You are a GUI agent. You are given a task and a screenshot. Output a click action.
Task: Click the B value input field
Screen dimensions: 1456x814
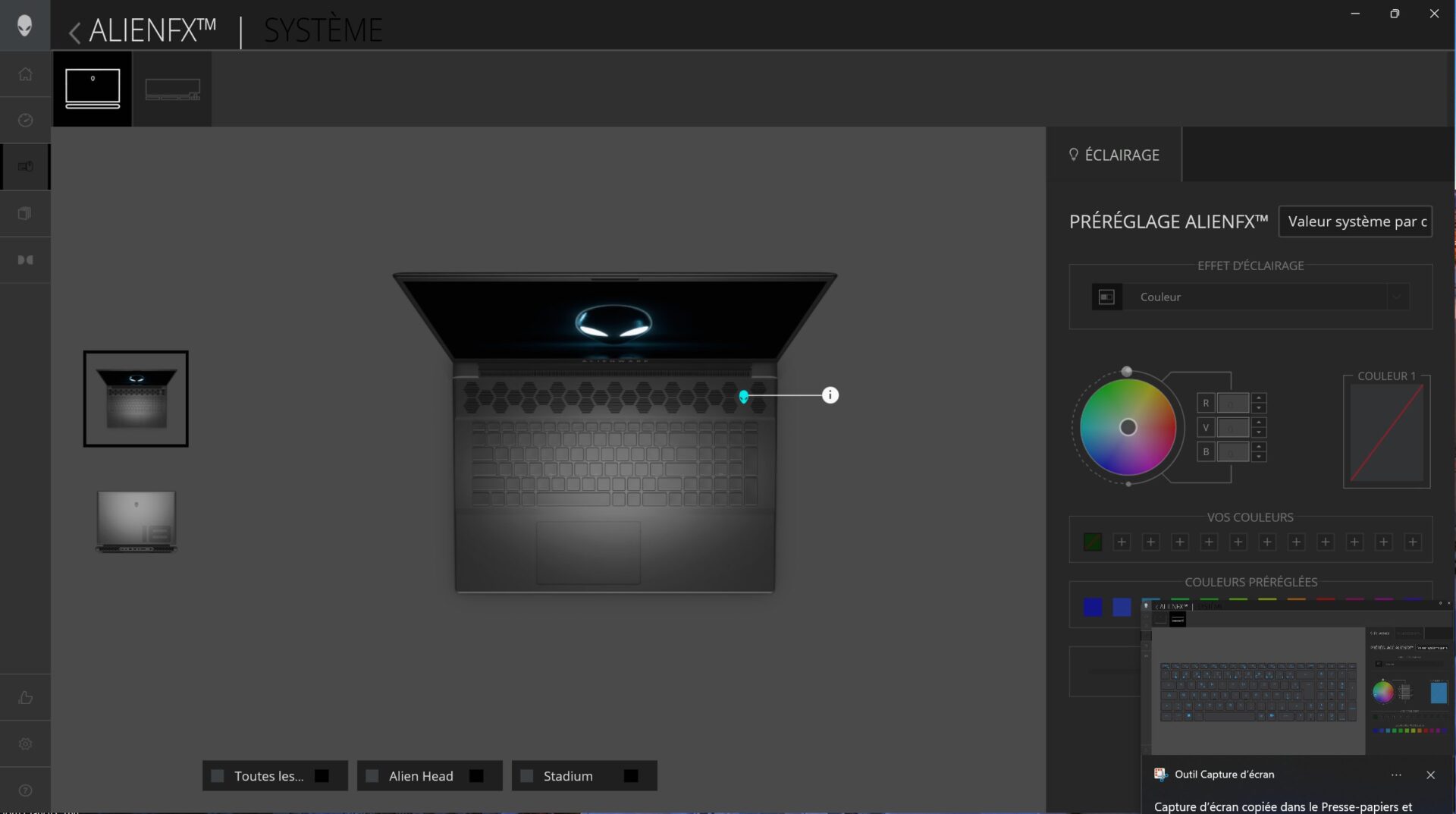pos(1232,451)
